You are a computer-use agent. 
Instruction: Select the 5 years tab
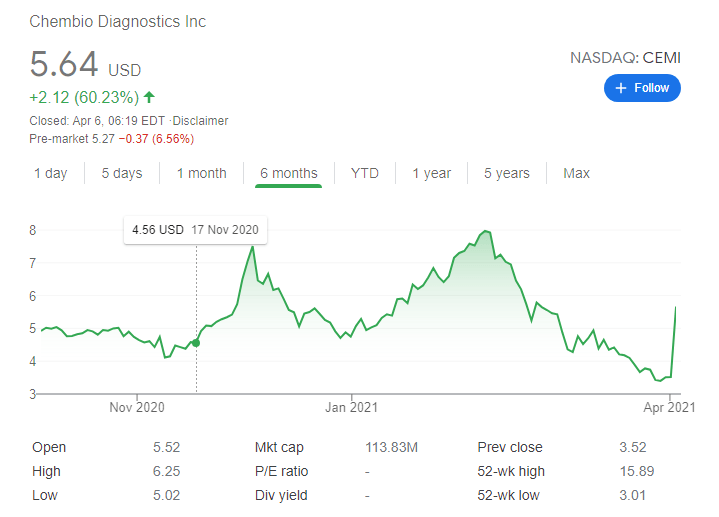507,173
